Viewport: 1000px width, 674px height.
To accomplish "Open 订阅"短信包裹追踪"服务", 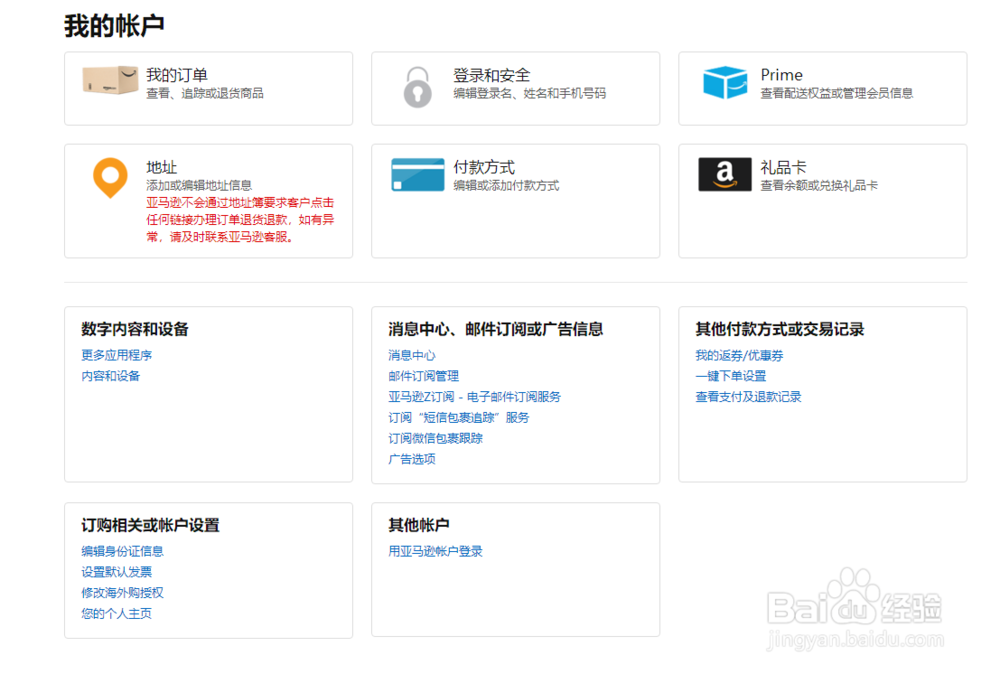I will coord(457,417).
